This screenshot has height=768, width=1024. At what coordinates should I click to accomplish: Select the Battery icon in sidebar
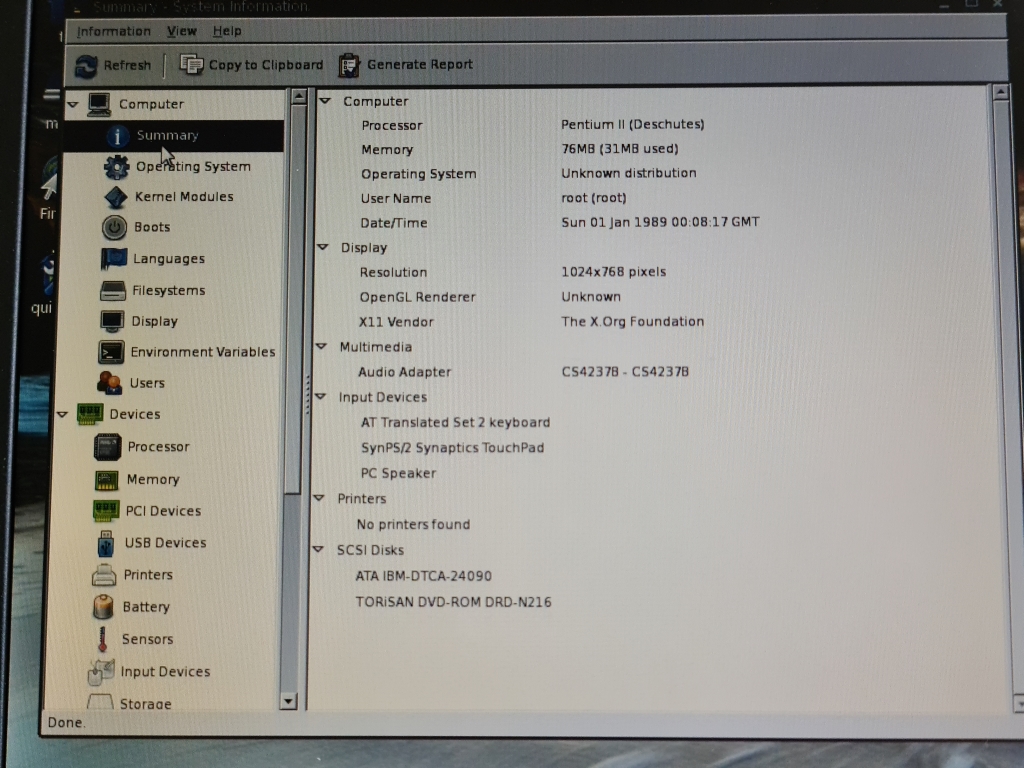point(103,607)
